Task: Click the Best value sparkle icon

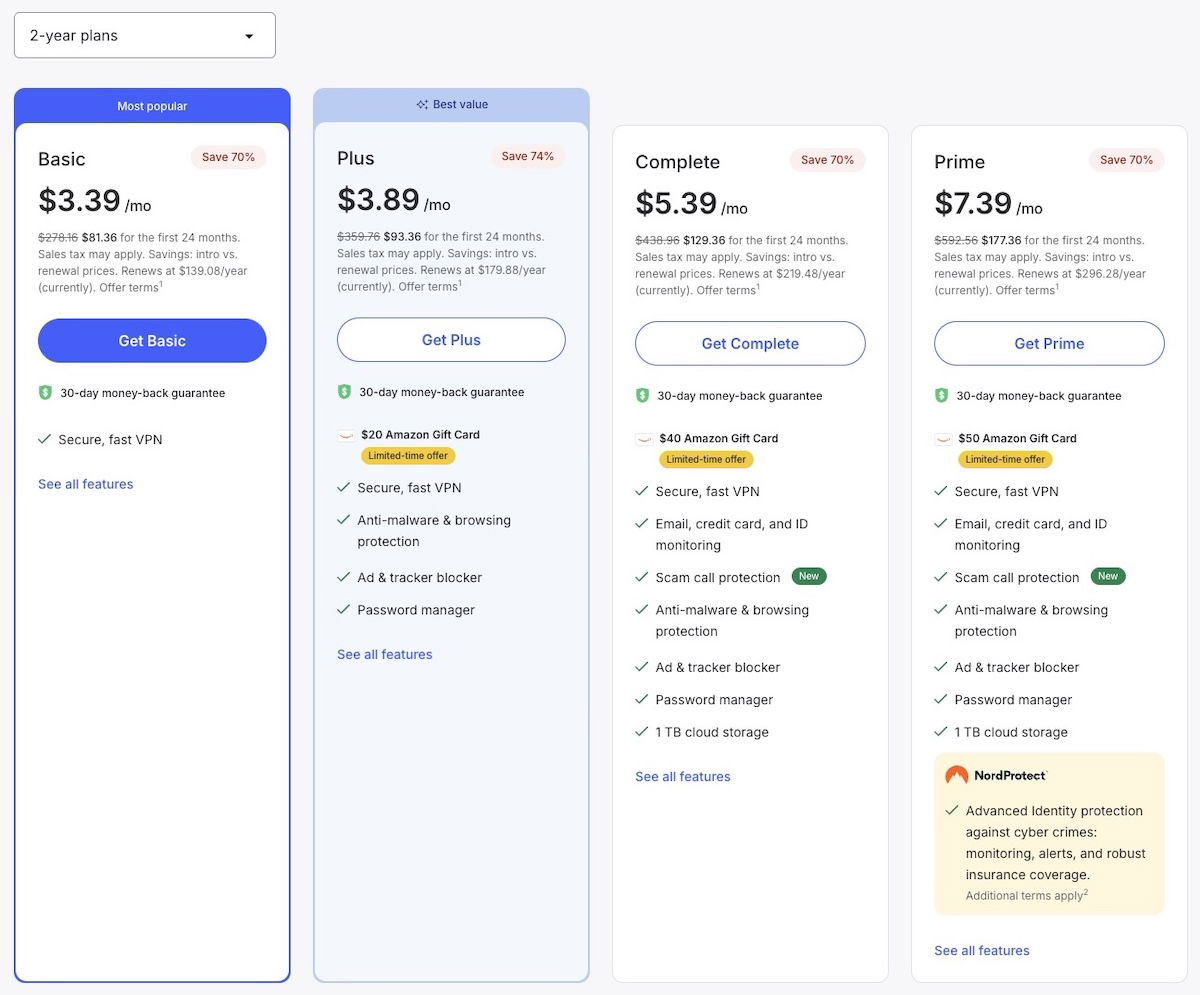Action: (x=422, y=105)
